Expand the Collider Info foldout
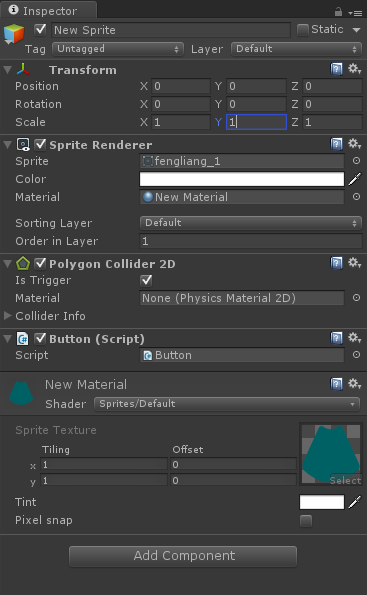This screenshot has height=595, width=367. point(7,315)
